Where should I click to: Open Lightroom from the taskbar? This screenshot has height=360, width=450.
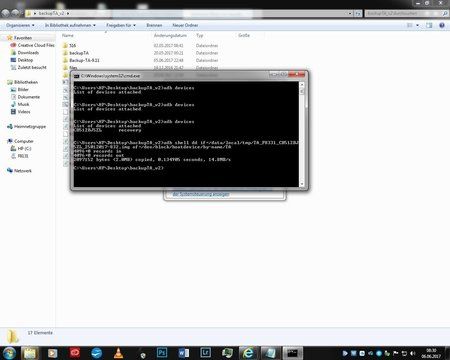205,353
